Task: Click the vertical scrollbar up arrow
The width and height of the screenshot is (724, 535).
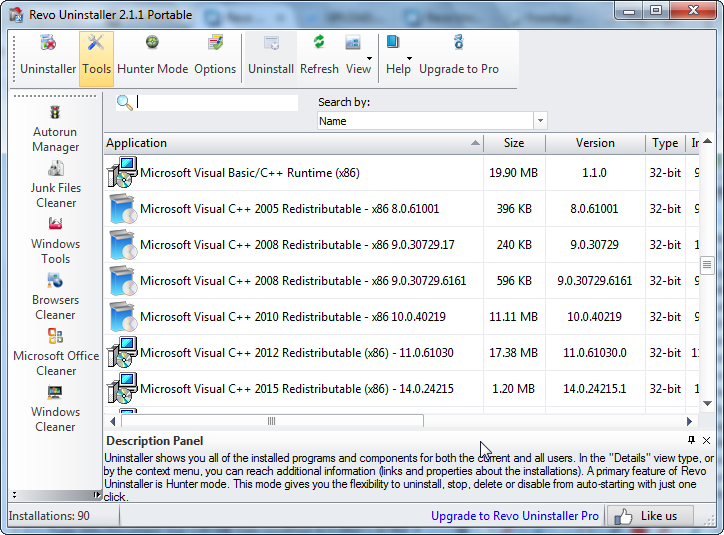Action: pos(707,141)
